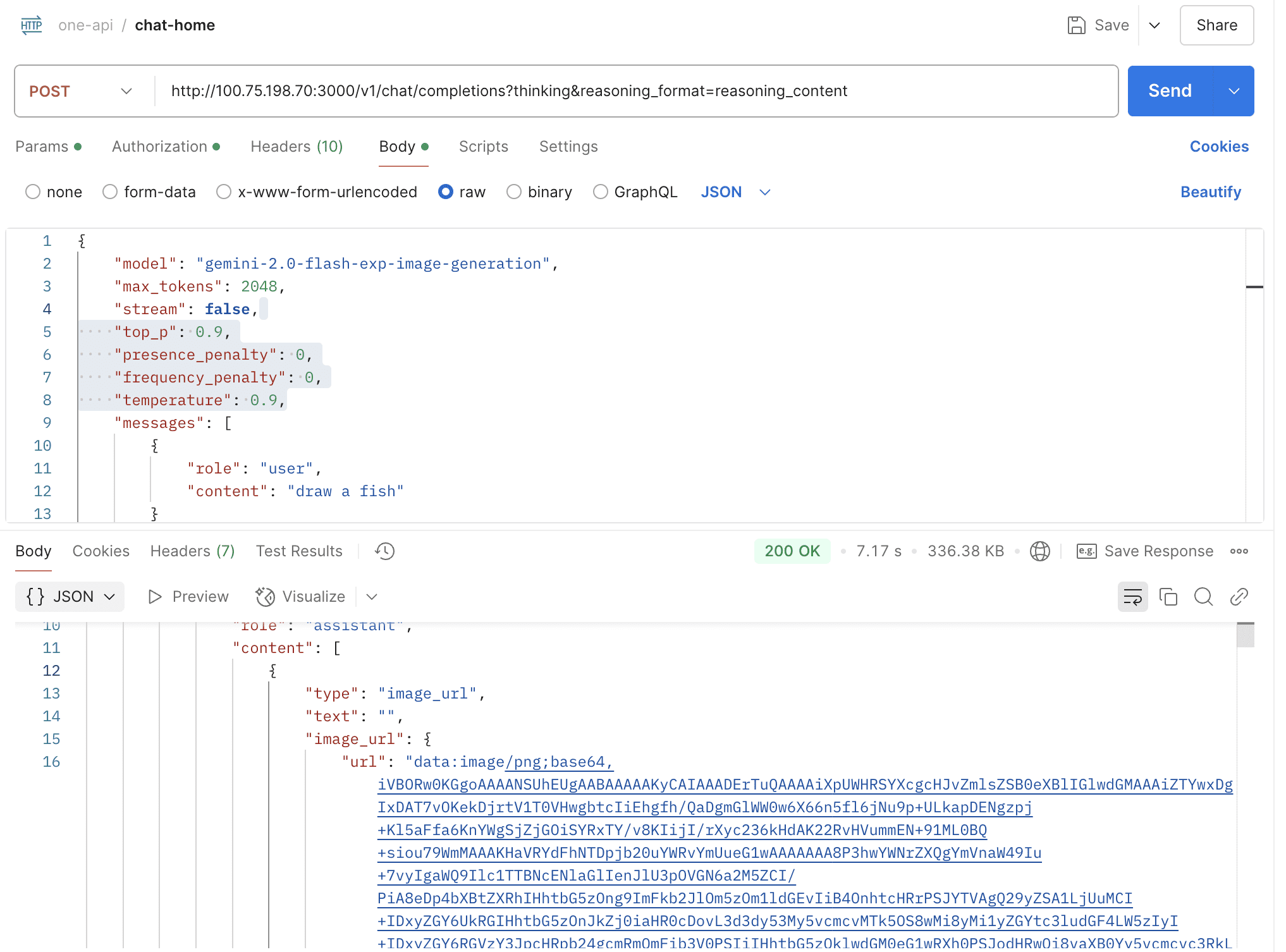The height and width of the screenshot is (952, 1286).
Task: Choose the GraphQL body option
Action: point(601,192)
